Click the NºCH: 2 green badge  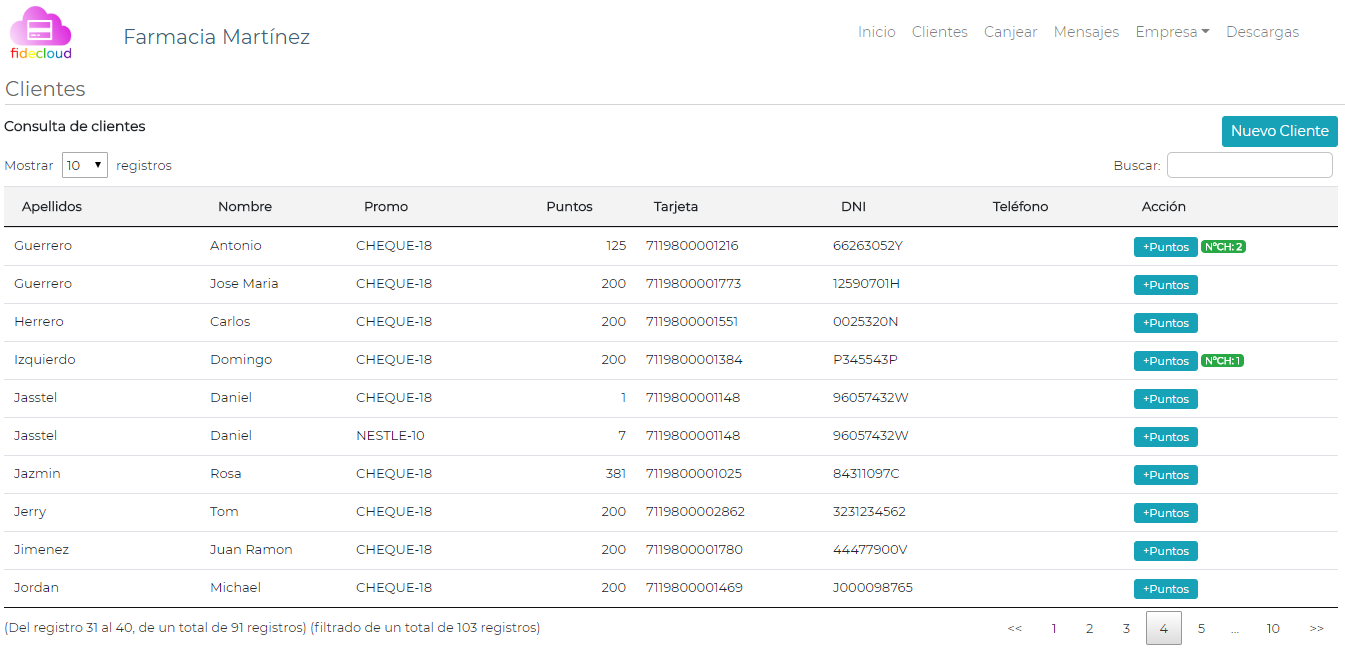(x=1223, y=247)
